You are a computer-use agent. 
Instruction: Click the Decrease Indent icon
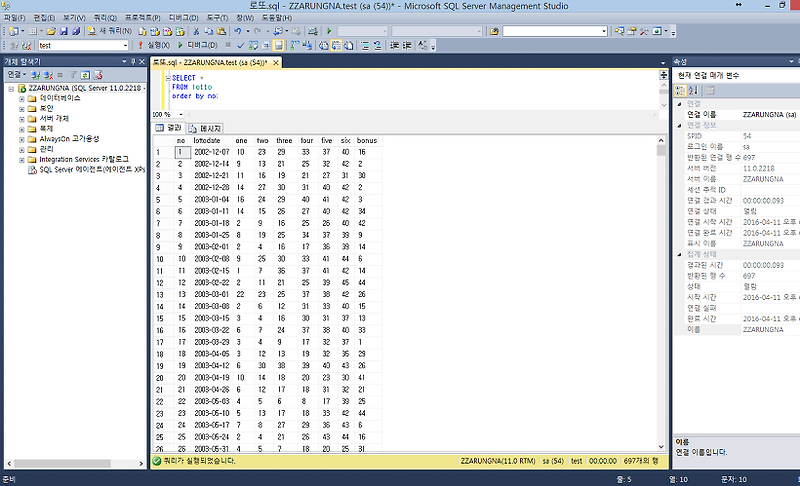pos(394,45)
